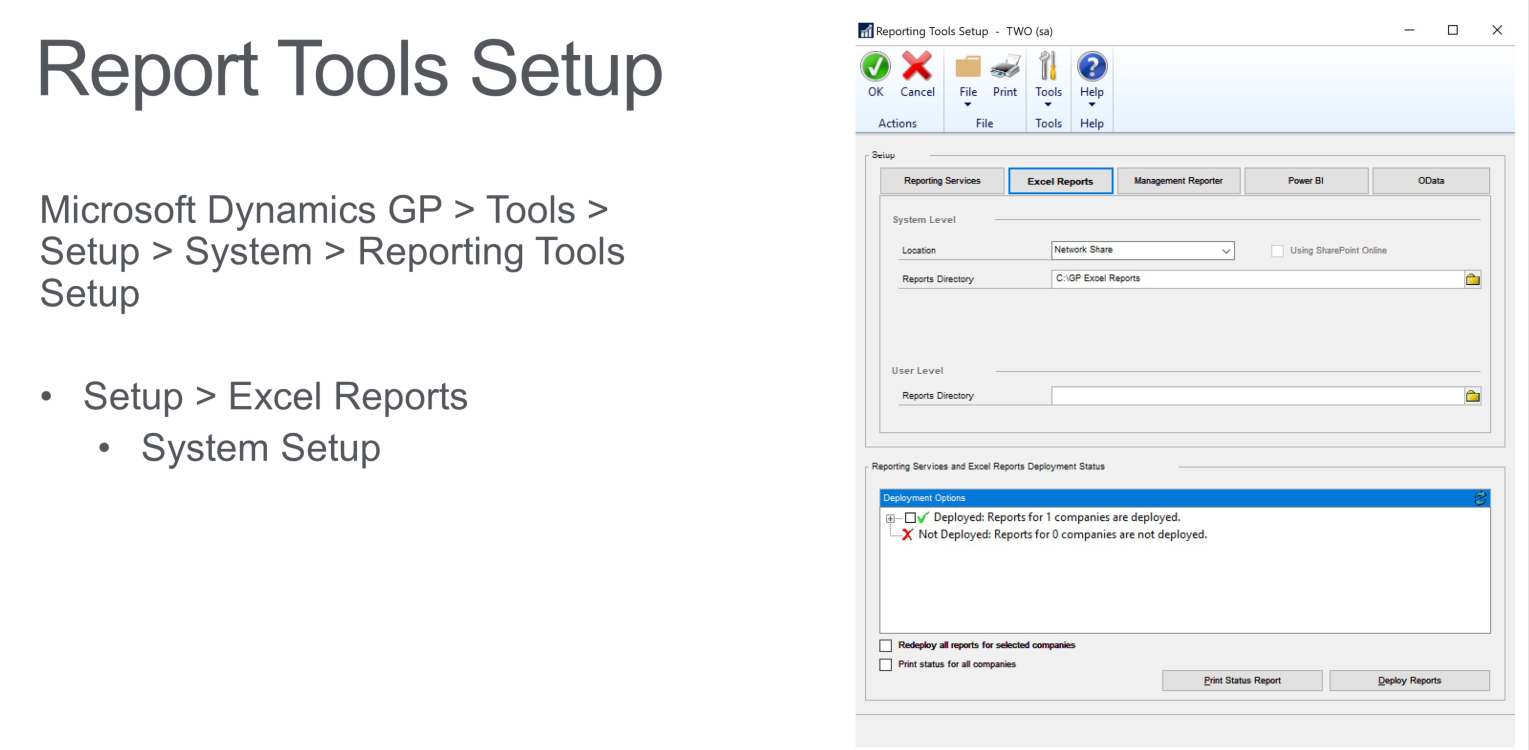
Task: Click the Print Status Report button
Action: 1242,681
